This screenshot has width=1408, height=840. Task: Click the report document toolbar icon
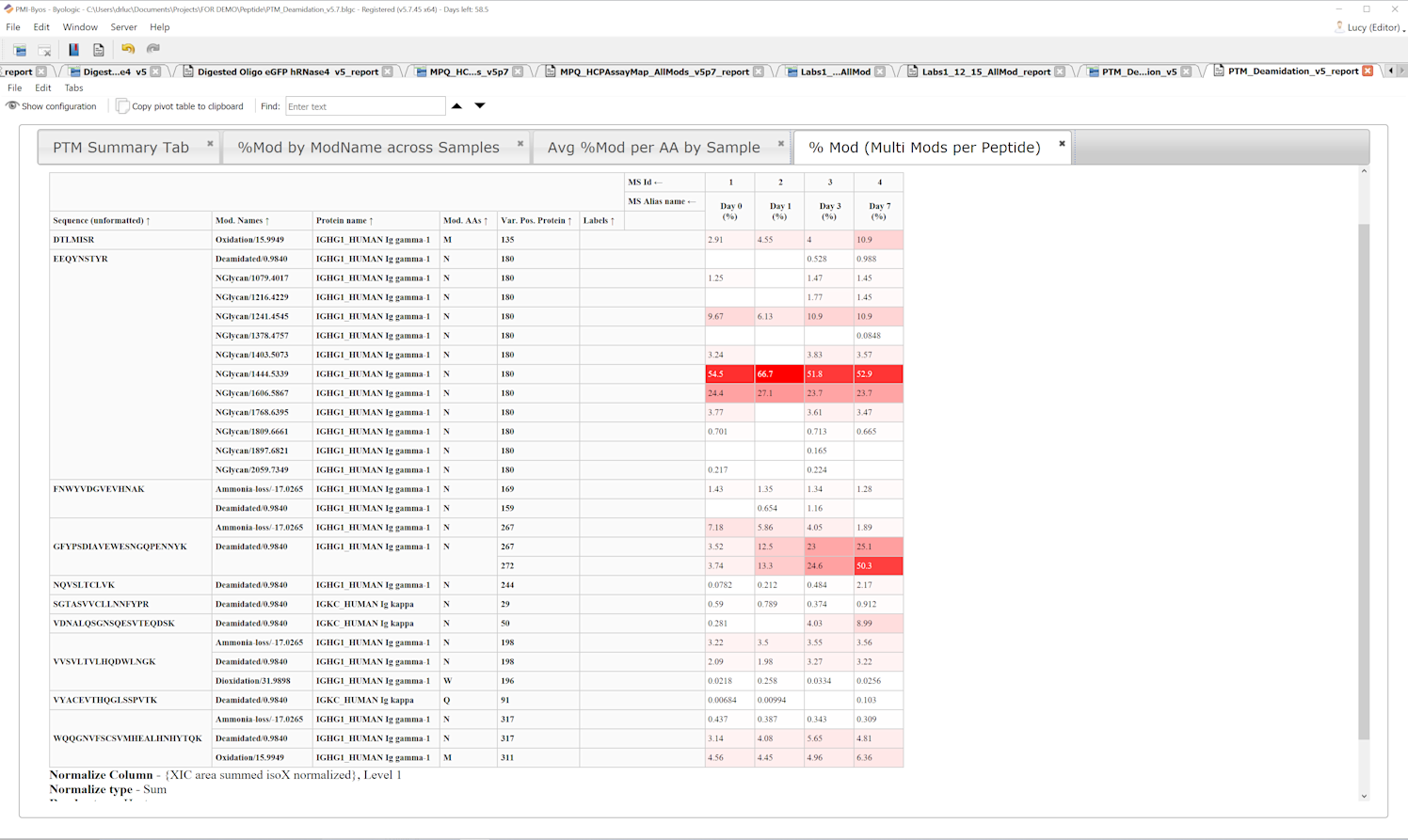tap(98, 50)
